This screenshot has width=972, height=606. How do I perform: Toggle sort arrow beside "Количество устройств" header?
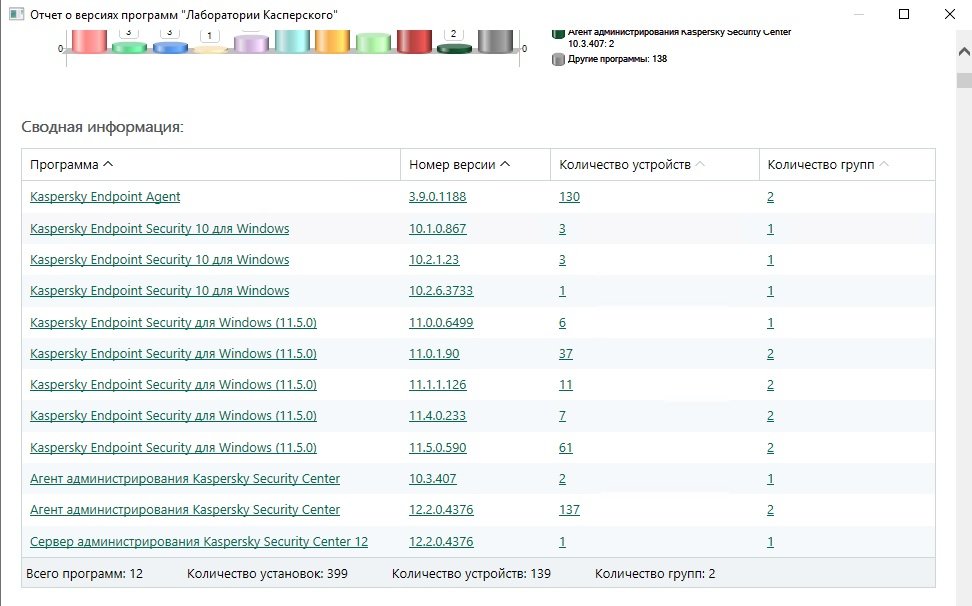[700, 164]
